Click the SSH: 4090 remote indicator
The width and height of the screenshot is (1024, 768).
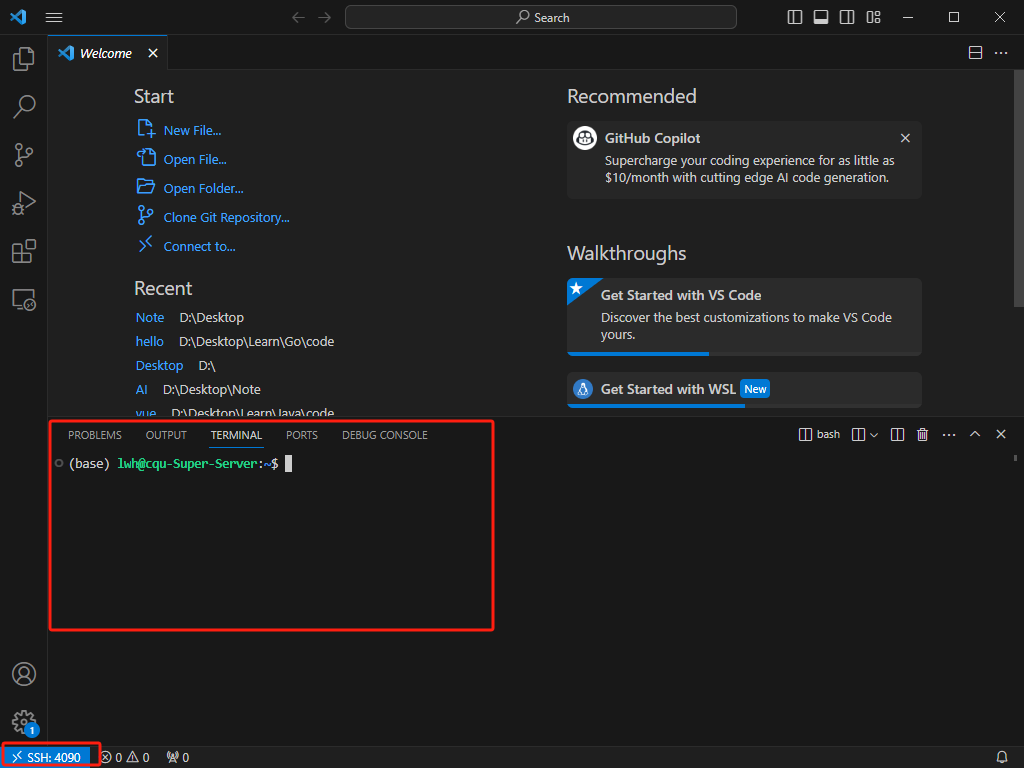(x=46, y=758)
